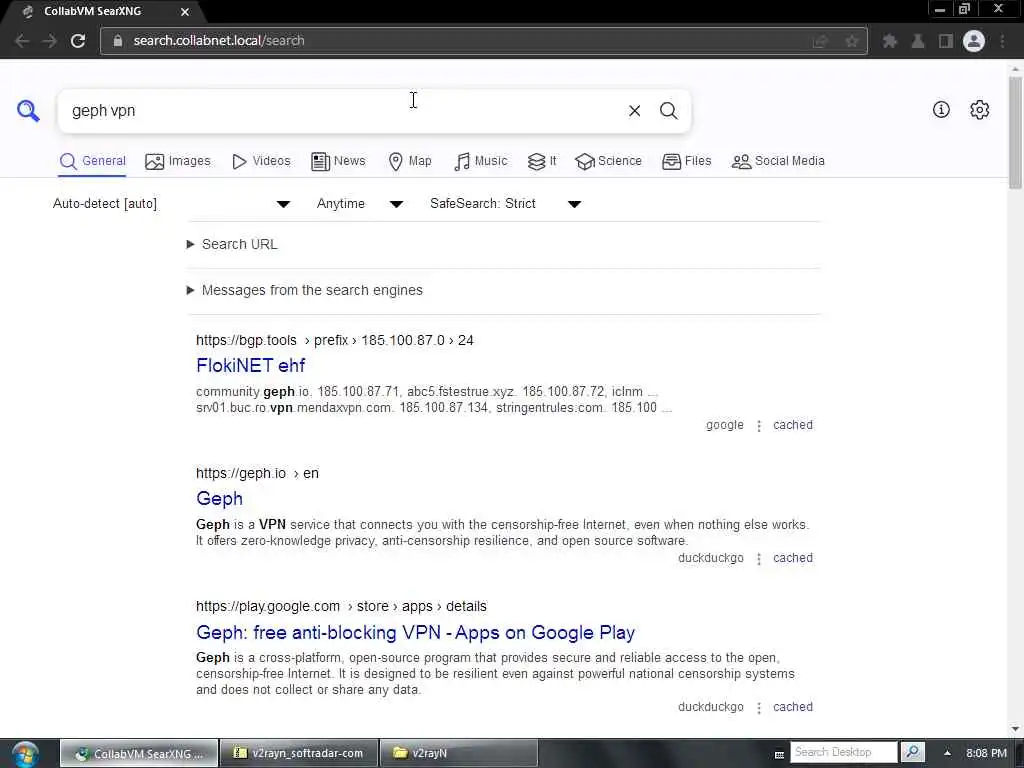The image size is (1024, 768).
Task: Click the scrollbar down arrow
Action: click(x=1015, y=729)
